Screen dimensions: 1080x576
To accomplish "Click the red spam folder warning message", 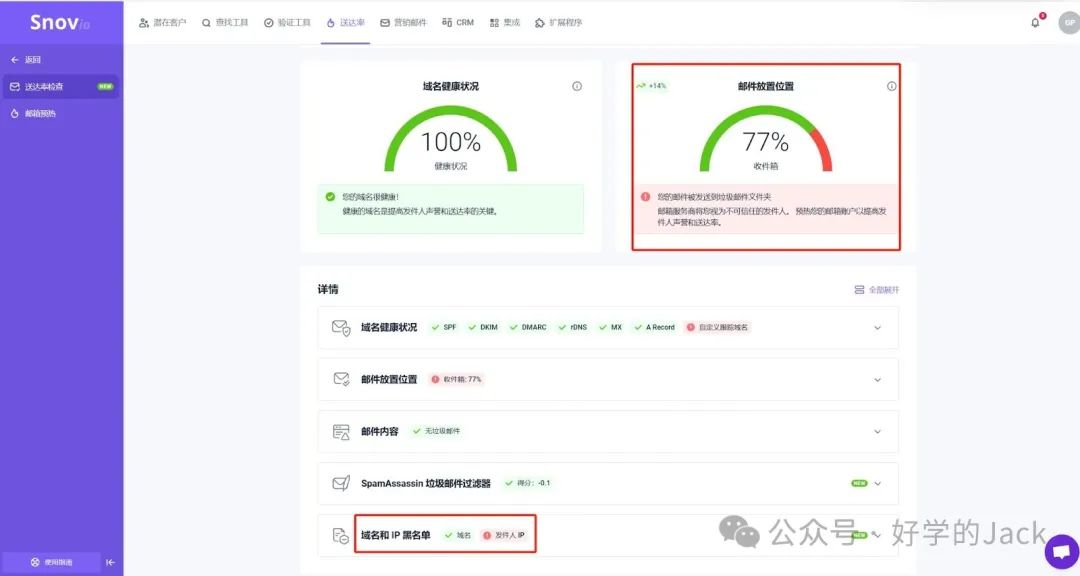I will [765, 209].
